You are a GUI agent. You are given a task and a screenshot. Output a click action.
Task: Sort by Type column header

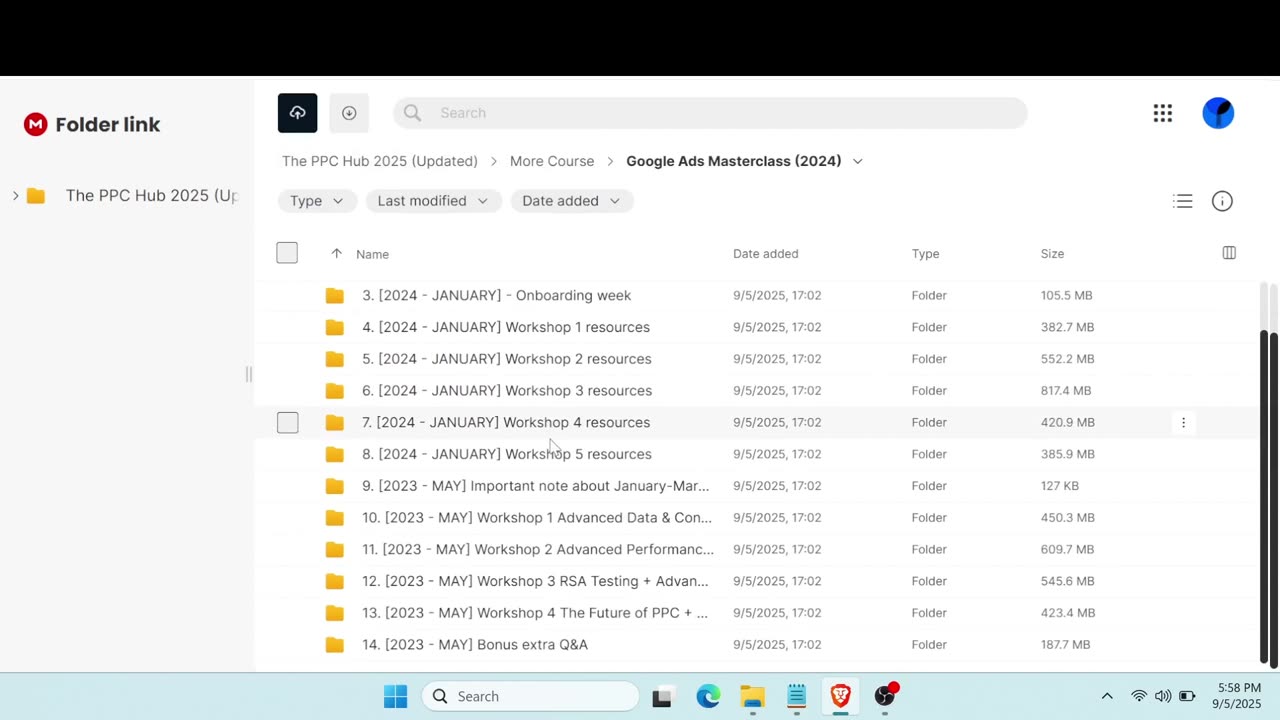coord(925,254)
